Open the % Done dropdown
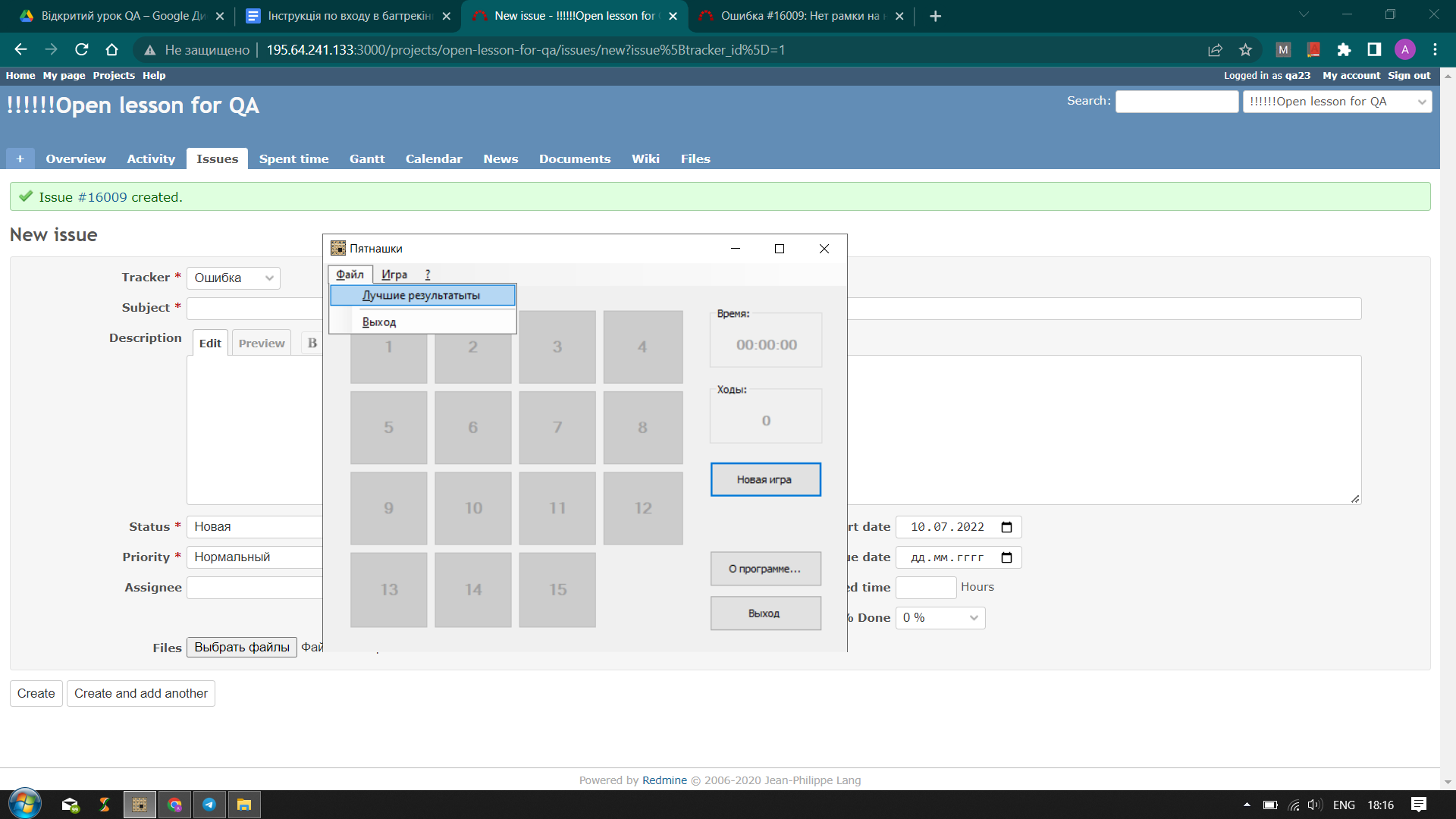1456x819 pixels. (940, 618)
